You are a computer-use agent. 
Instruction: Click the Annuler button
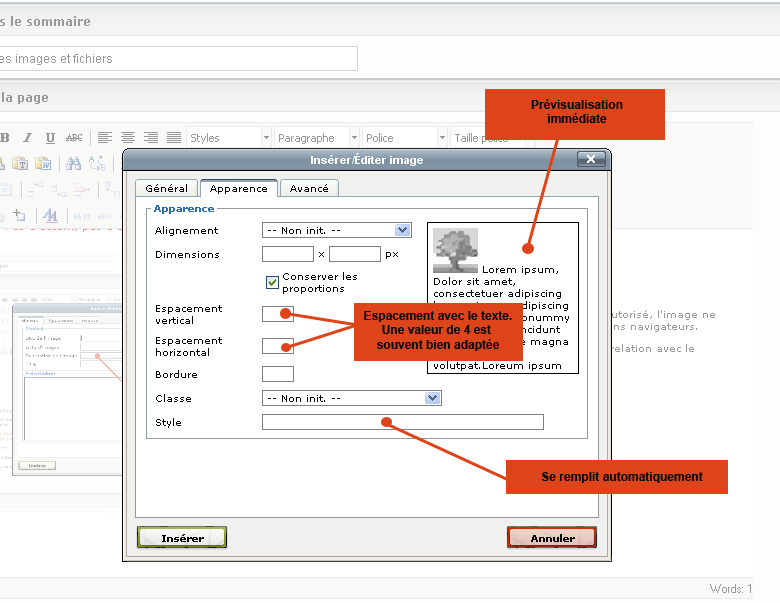pos(552,538)
